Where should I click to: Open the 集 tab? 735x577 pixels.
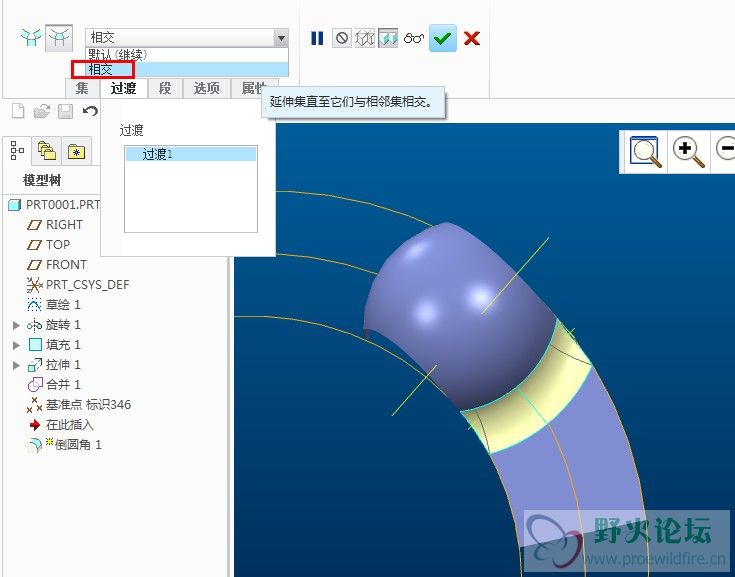(82, 88)
